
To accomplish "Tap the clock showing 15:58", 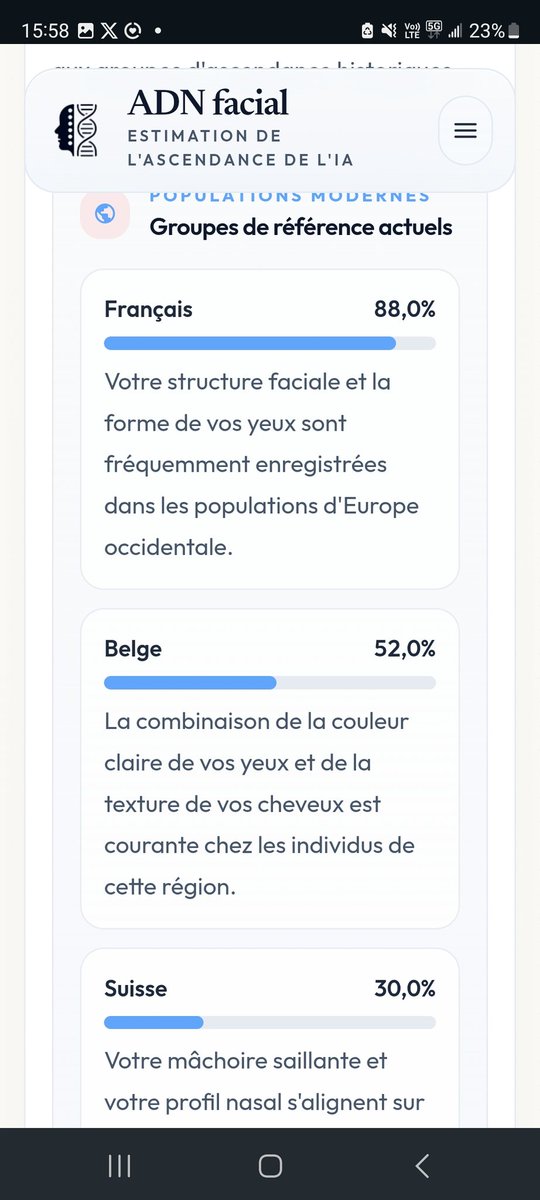I will [x=43, y=31].
